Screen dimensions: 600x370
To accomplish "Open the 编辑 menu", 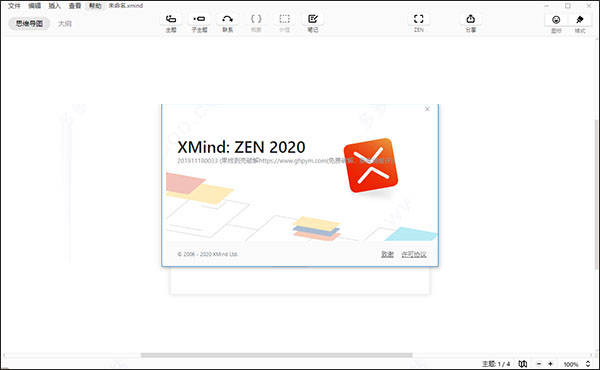I will (34, 6).
